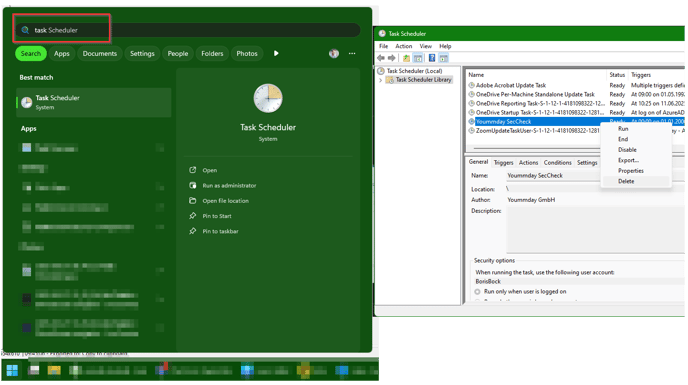
Task: Expand the Task Scheduler Library tree node
Action: 380,80
